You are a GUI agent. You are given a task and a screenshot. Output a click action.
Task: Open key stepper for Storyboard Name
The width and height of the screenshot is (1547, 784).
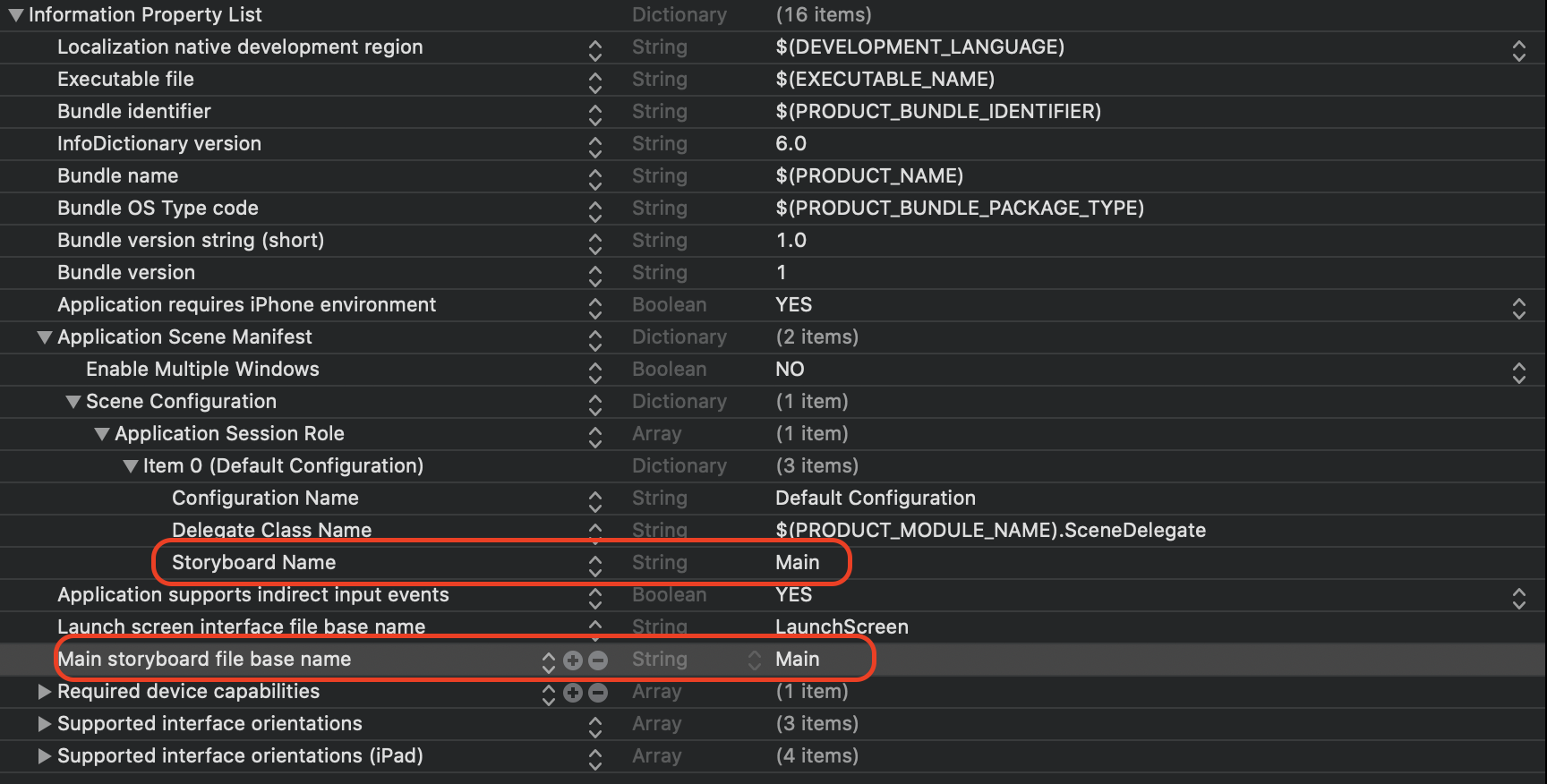(595, 566)
